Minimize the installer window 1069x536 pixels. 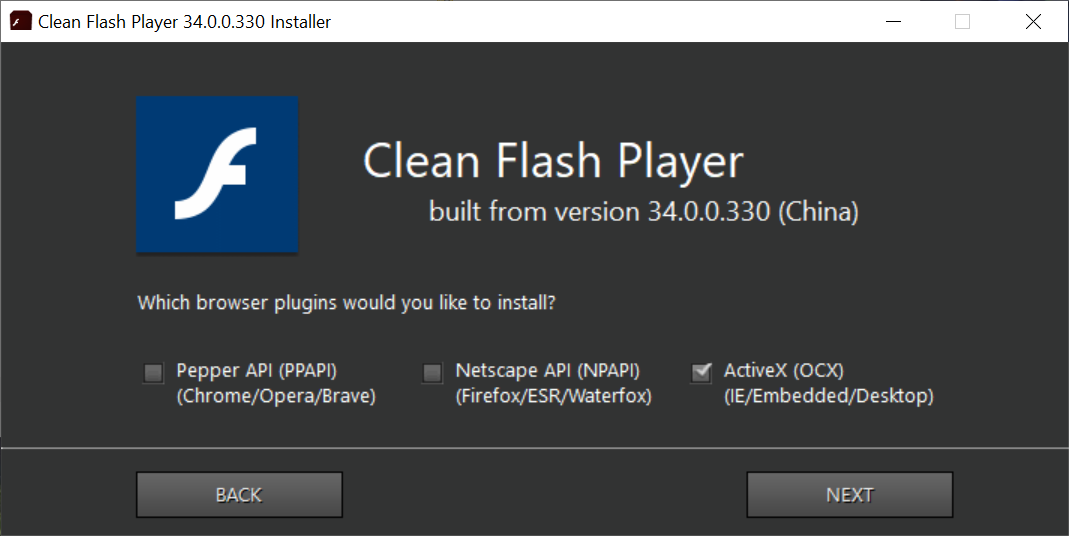[894, 21]
